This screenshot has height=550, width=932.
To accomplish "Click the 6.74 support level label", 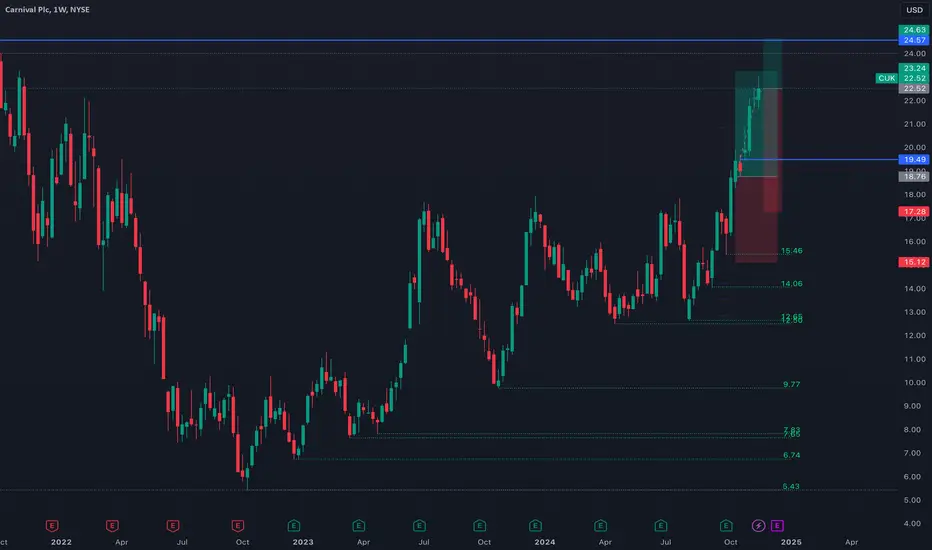I will tap(792, 455).
